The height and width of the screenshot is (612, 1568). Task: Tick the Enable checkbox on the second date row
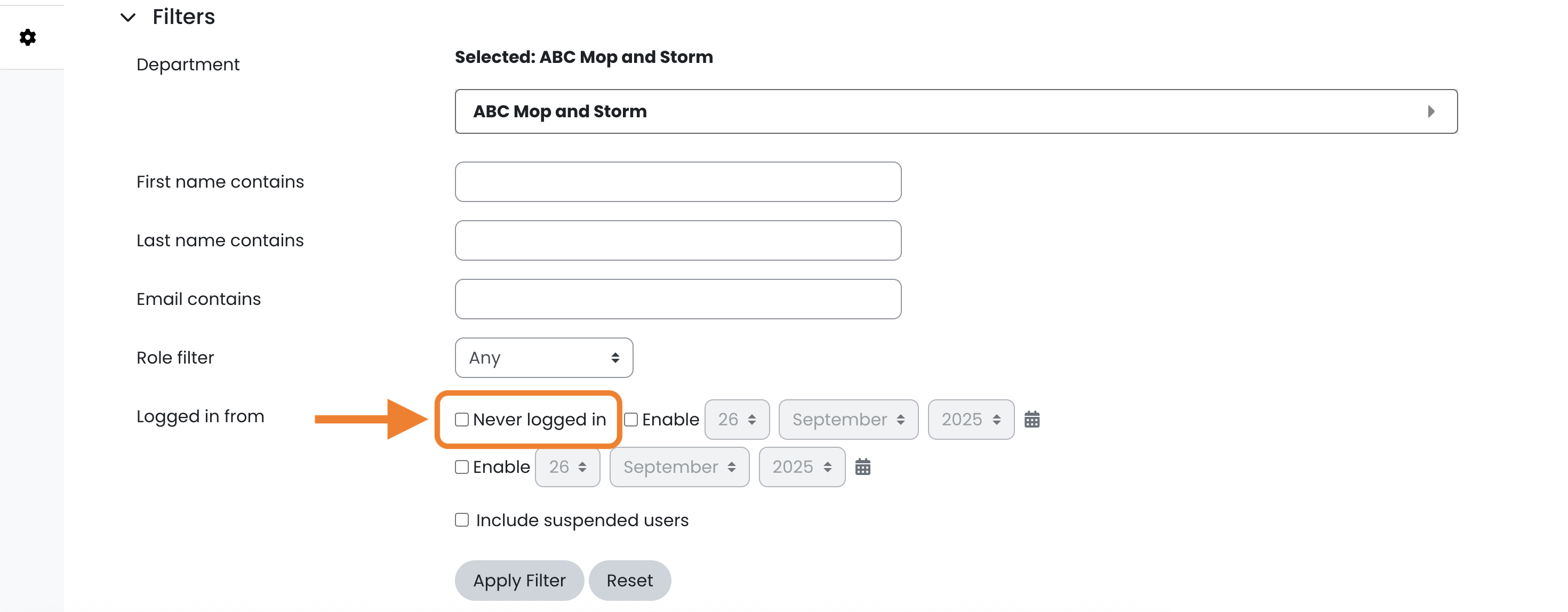point(462,466)
